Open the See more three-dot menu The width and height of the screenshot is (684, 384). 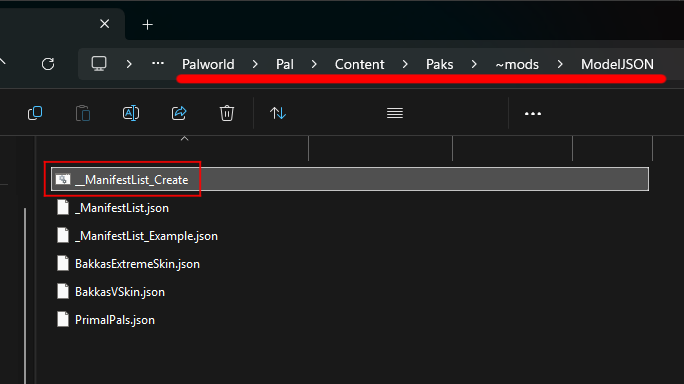[533, 113]
